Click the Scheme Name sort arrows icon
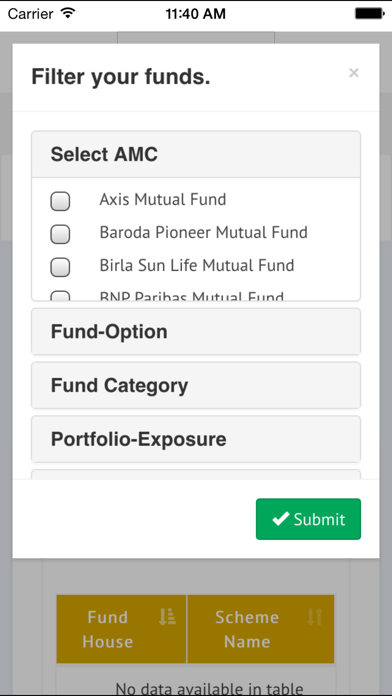This screenshot has height=696, width=392. [315, 617]
